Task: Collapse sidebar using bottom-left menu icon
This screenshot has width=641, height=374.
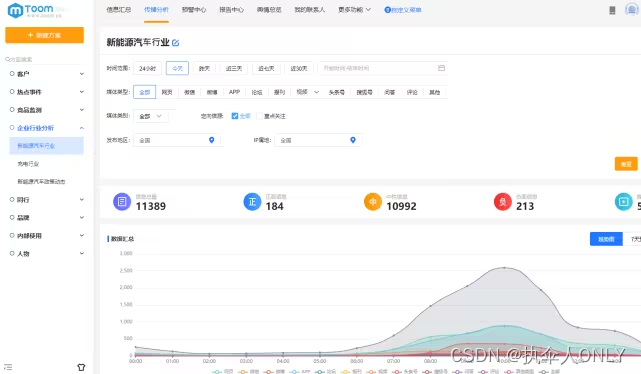Action: point(8,367)
